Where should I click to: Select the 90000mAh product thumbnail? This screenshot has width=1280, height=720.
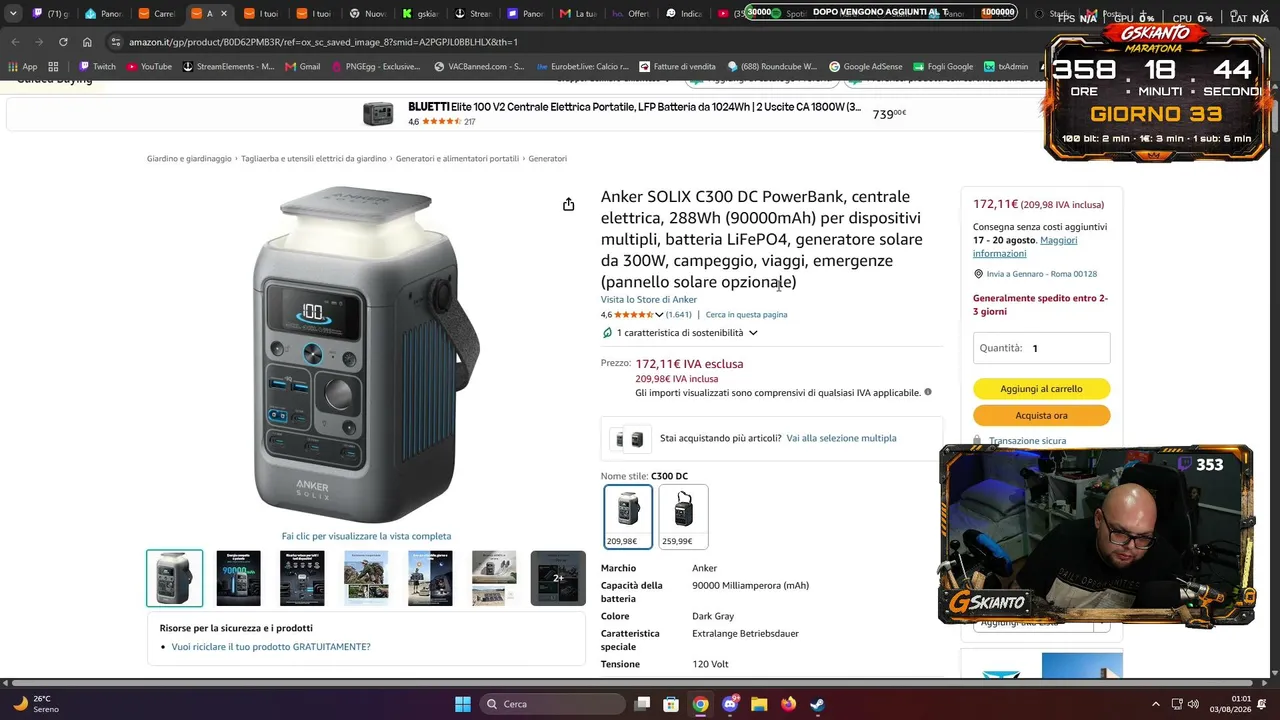click(x=238, y=578)
